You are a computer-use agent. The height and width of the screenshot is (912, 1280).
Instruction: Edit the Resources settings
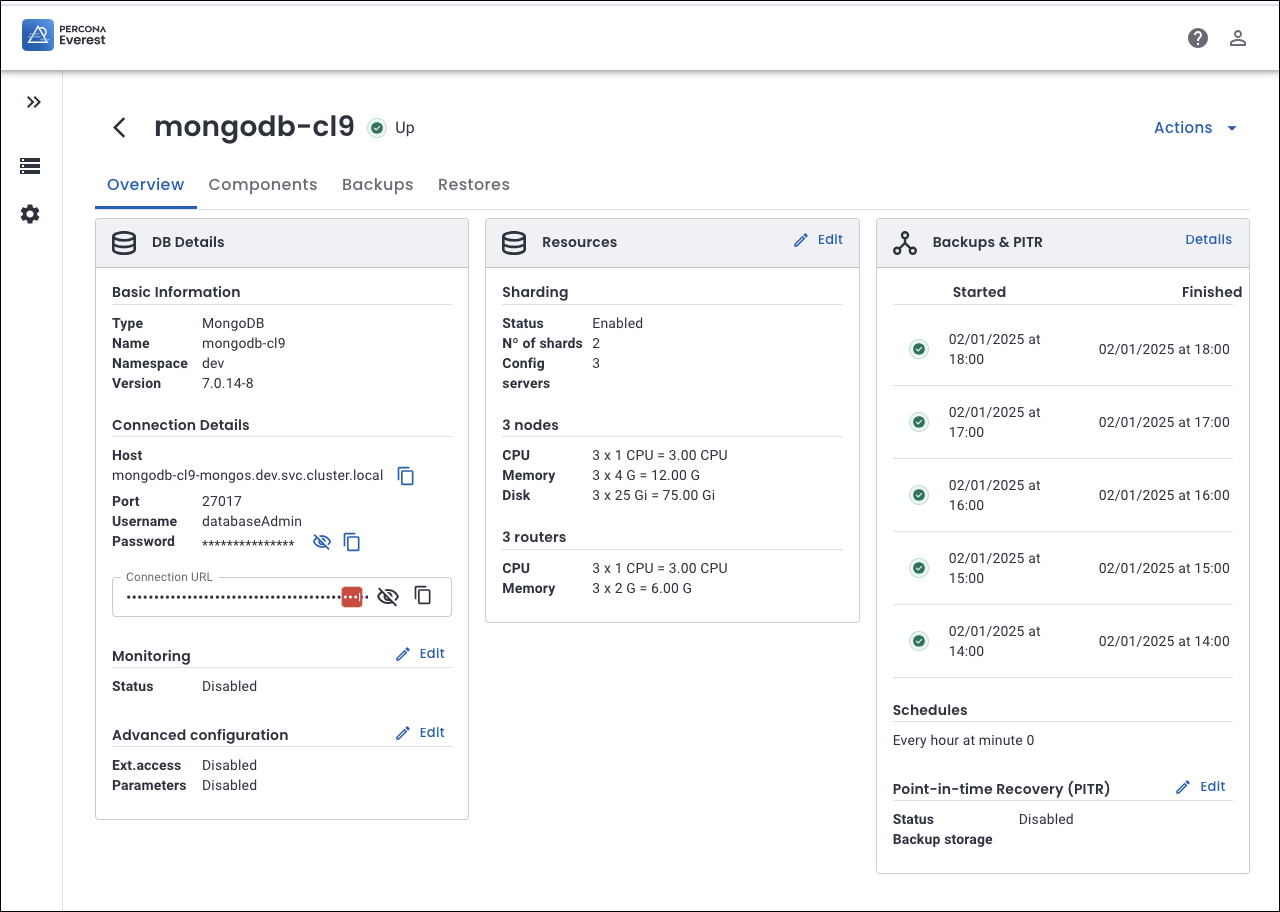point(819,240)
